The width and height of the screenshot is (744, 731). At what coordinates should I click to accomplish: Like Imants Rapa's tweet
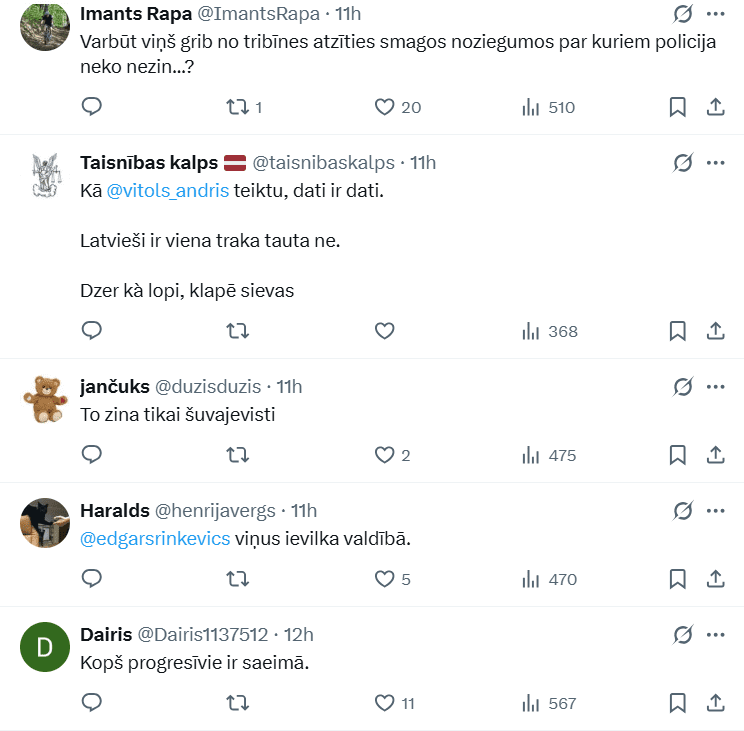(x=385, y=107)
